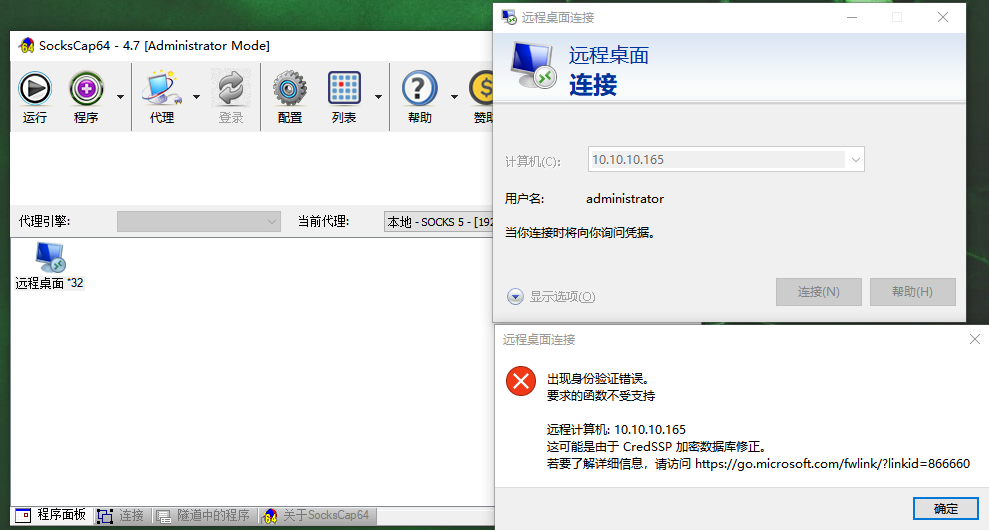
Task: Switch to the 隧道中的程序 tab
Action: 204,516
